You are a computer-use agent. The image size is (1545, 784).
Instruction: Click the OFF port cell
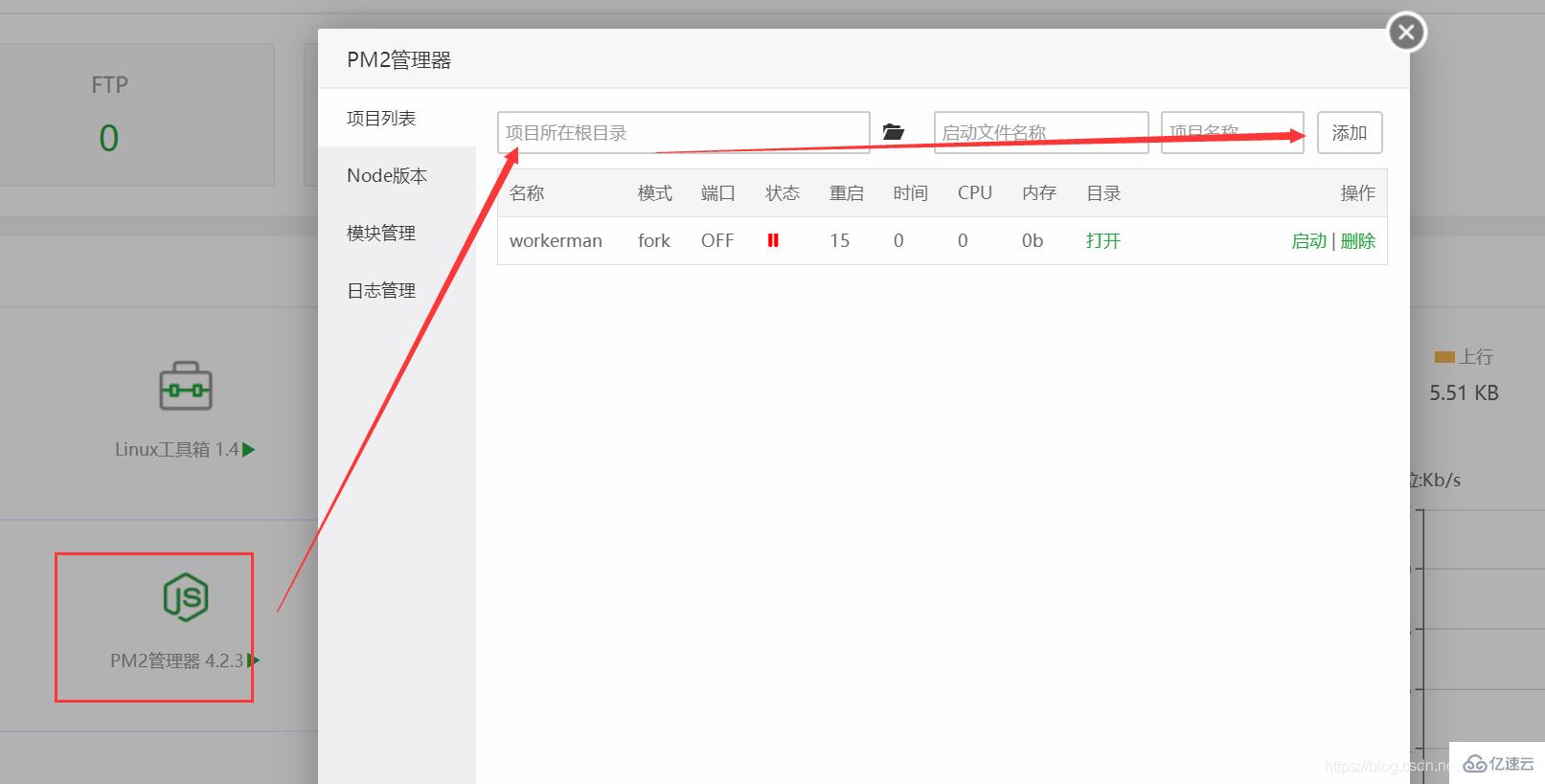click(717, 241)
